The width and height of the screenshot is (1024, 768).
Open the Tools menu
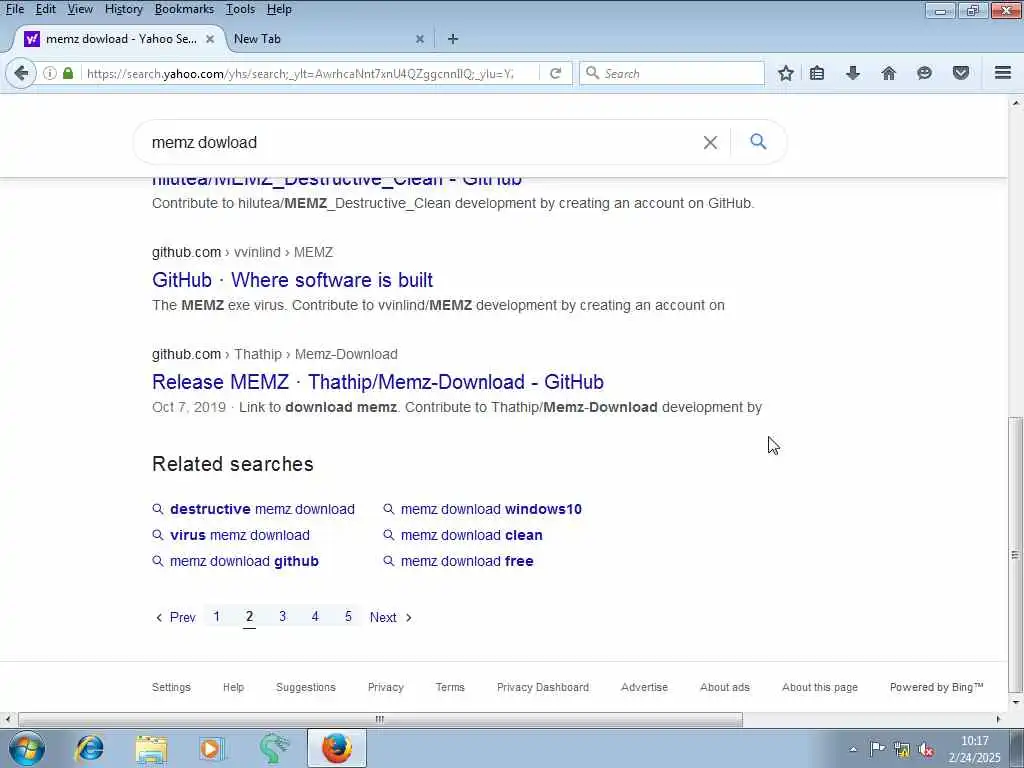tap(240, 9)
